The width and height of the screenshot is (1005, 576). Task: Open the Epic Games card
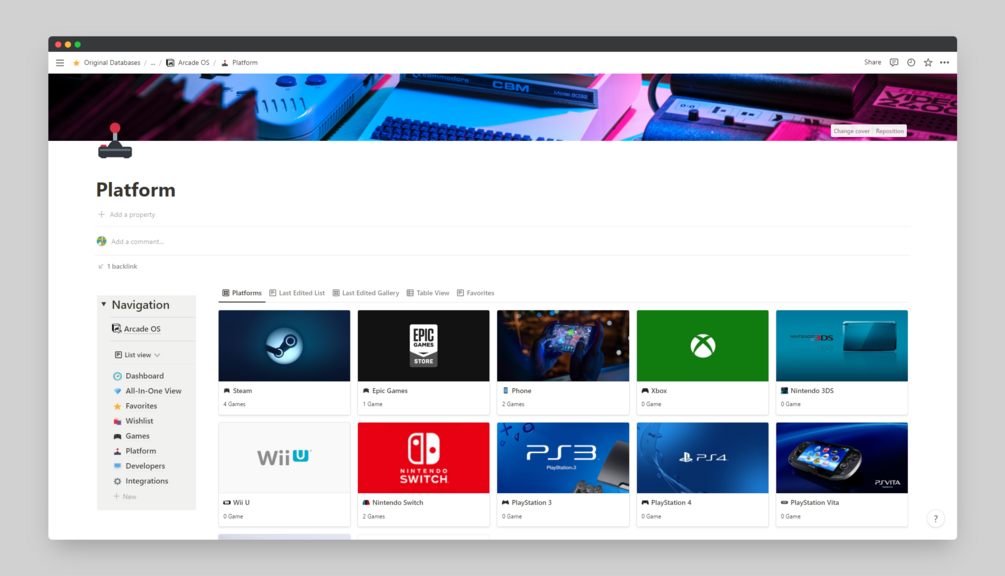423,362
